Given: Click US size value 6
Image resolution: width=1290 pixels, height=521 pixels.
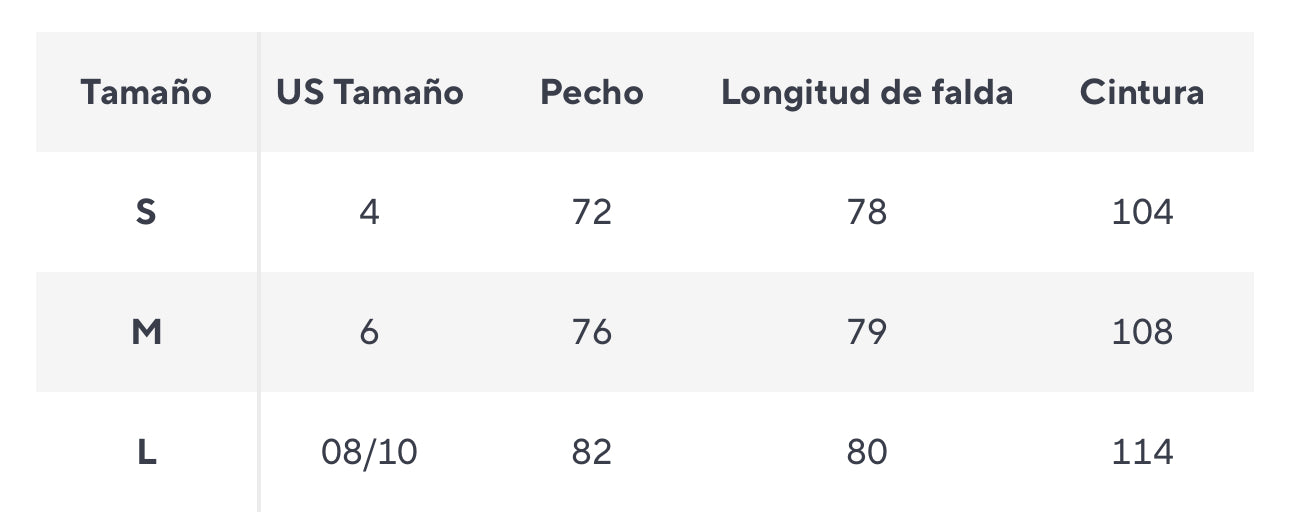Looking at the screenshot, I should click(x=370, y=332).
